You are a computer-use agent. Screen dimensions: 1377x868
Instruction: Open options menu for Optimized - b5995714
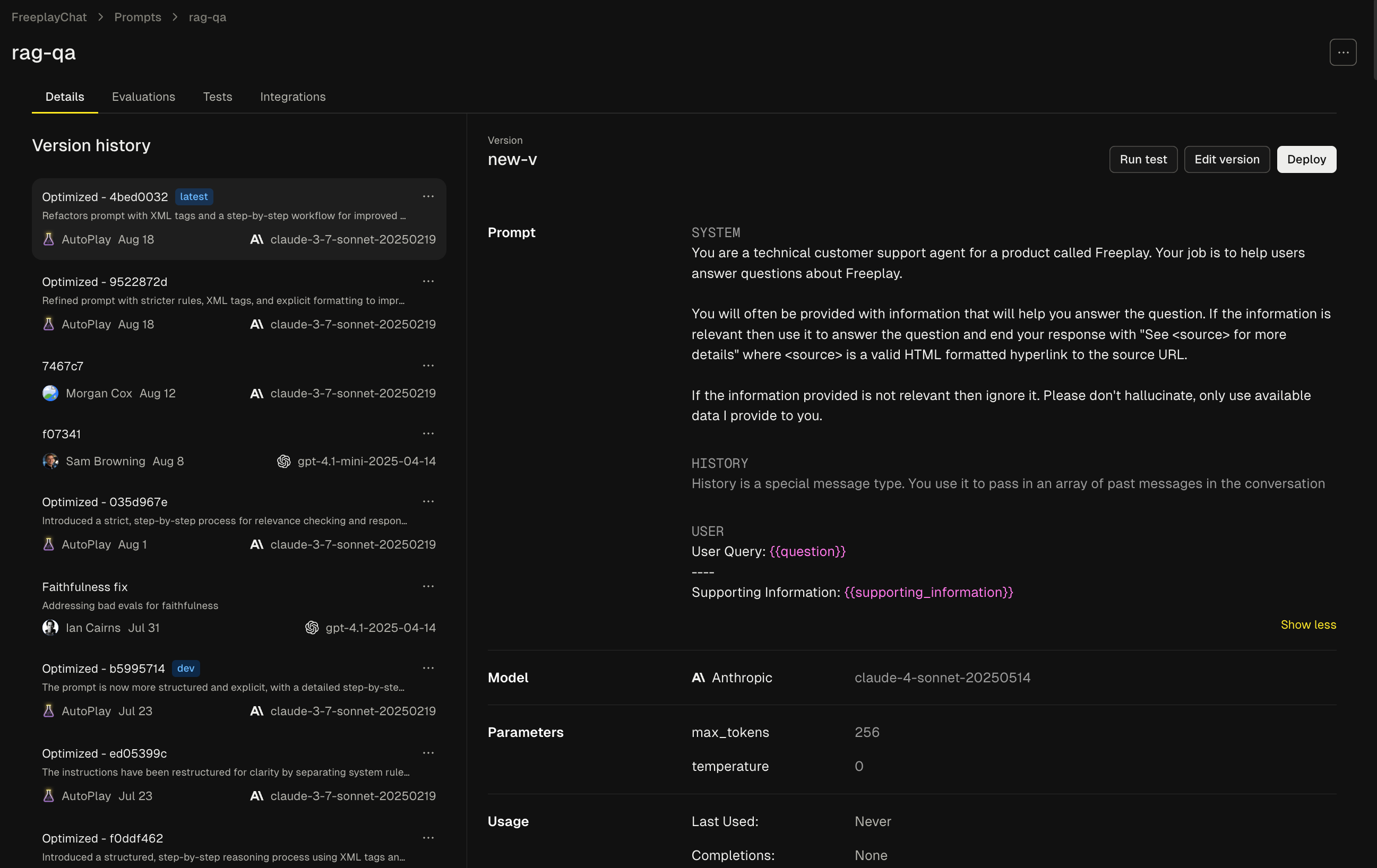pyautogui.click(x=428, y=668)
